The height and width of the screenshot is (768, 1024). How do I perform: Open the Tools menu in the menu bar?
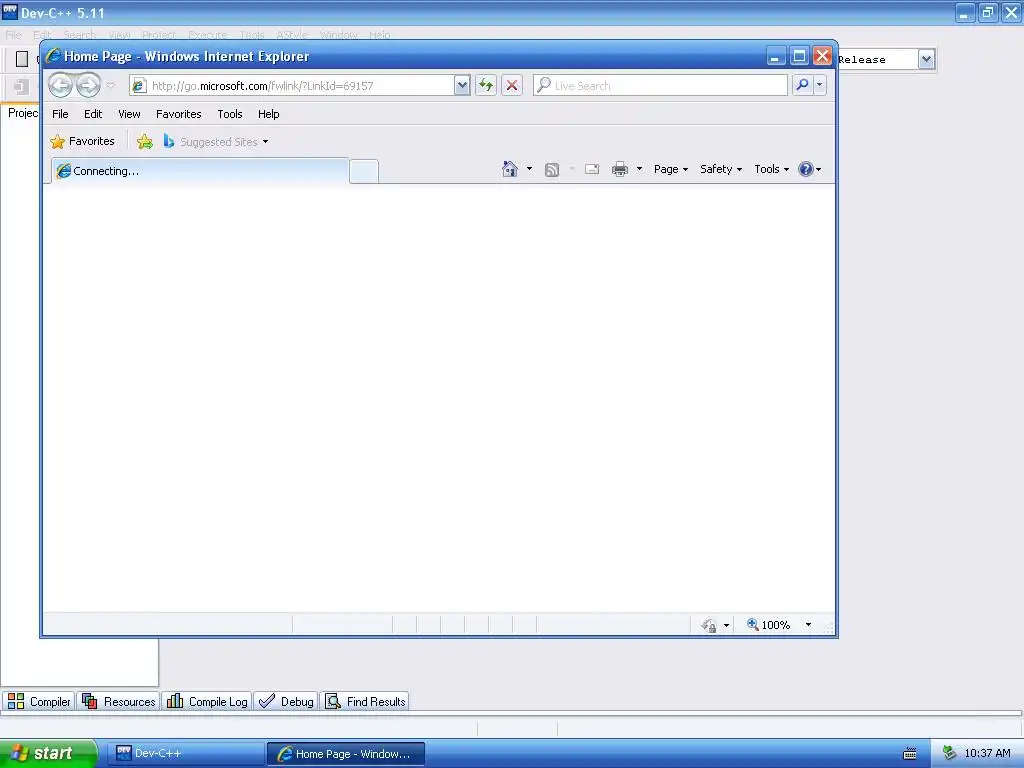230,114
